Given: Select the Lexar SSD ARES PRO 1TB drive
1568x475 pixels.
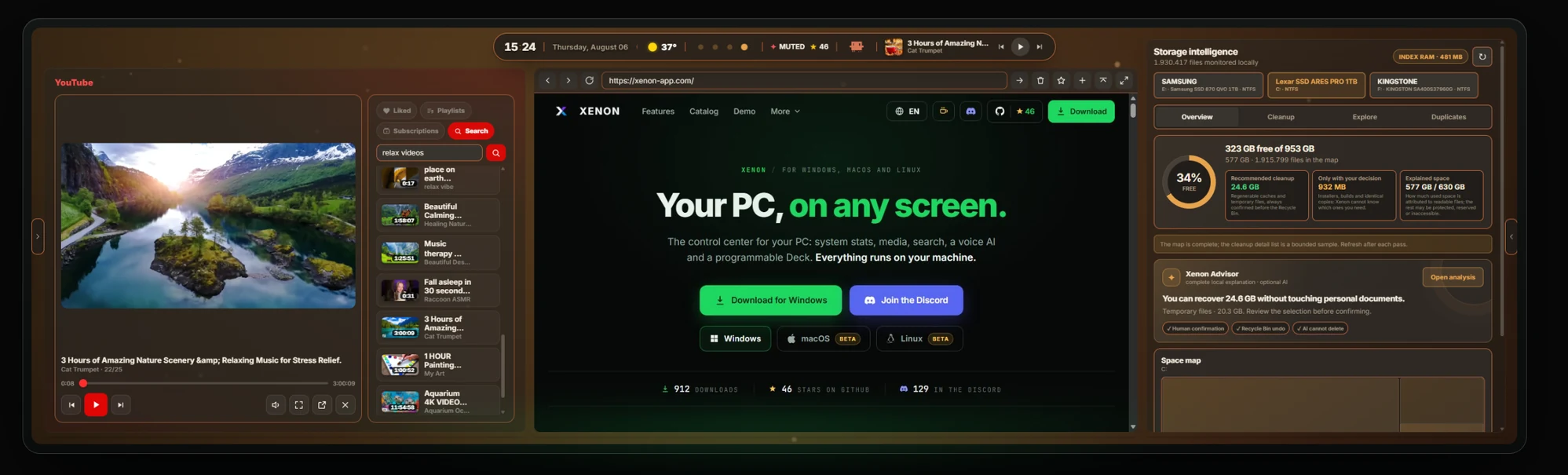Looking at the screenshot, I should tap(1316, 85).
